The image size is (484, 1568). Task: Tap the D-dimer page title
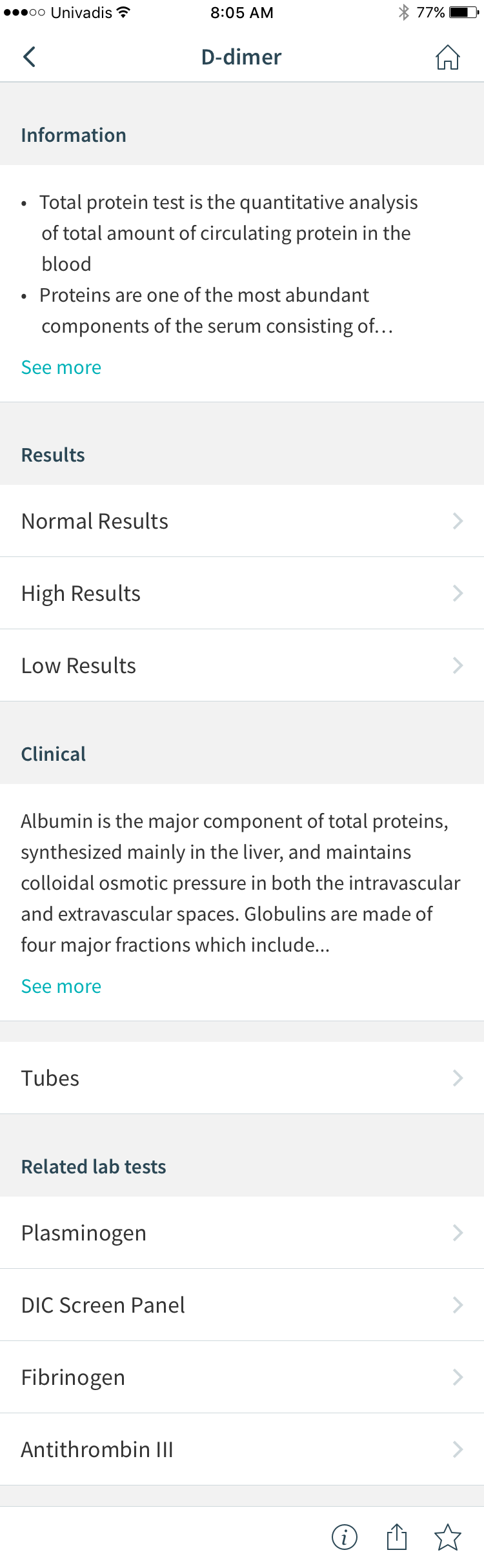(241, 57)
